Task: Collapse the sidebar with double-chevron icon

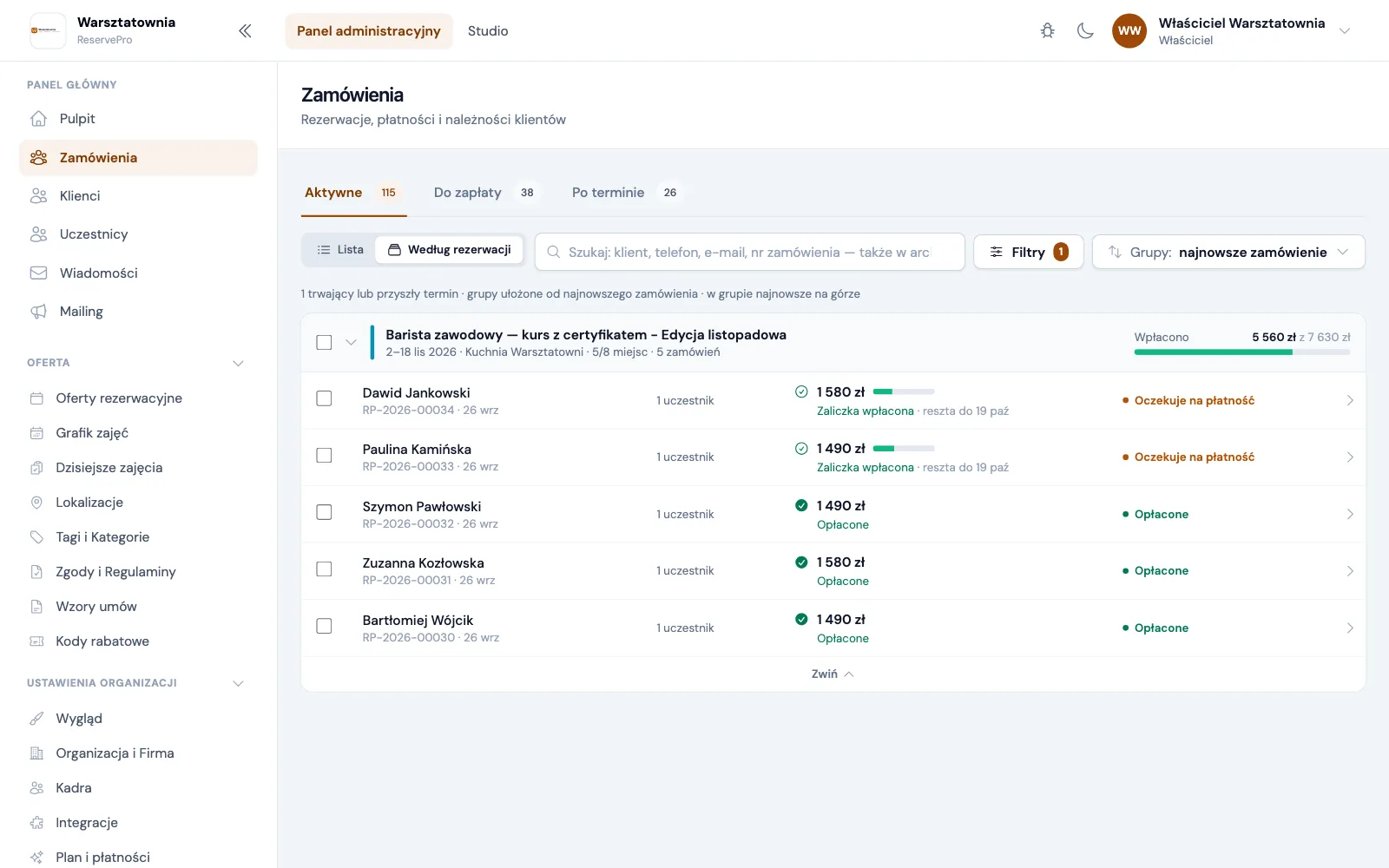Action: click(245, 31)
